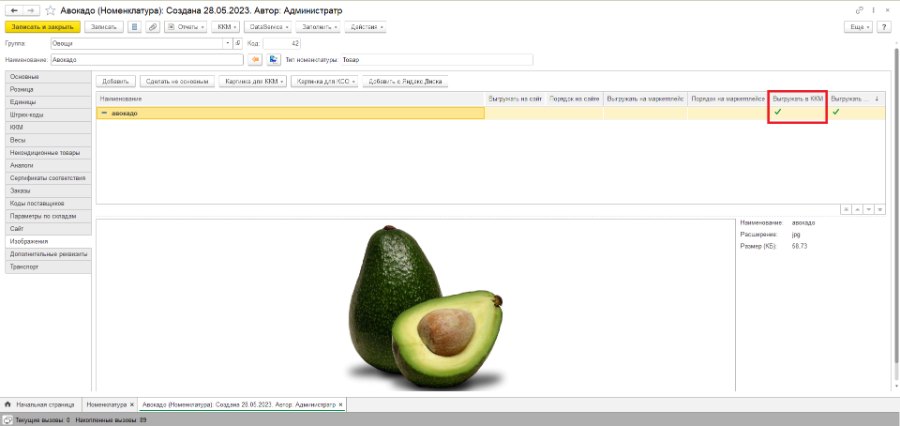Expand the Группа field dropdown arrow
Image resolution: width=900 pixels, height=426 pixels.
[228, 43]
